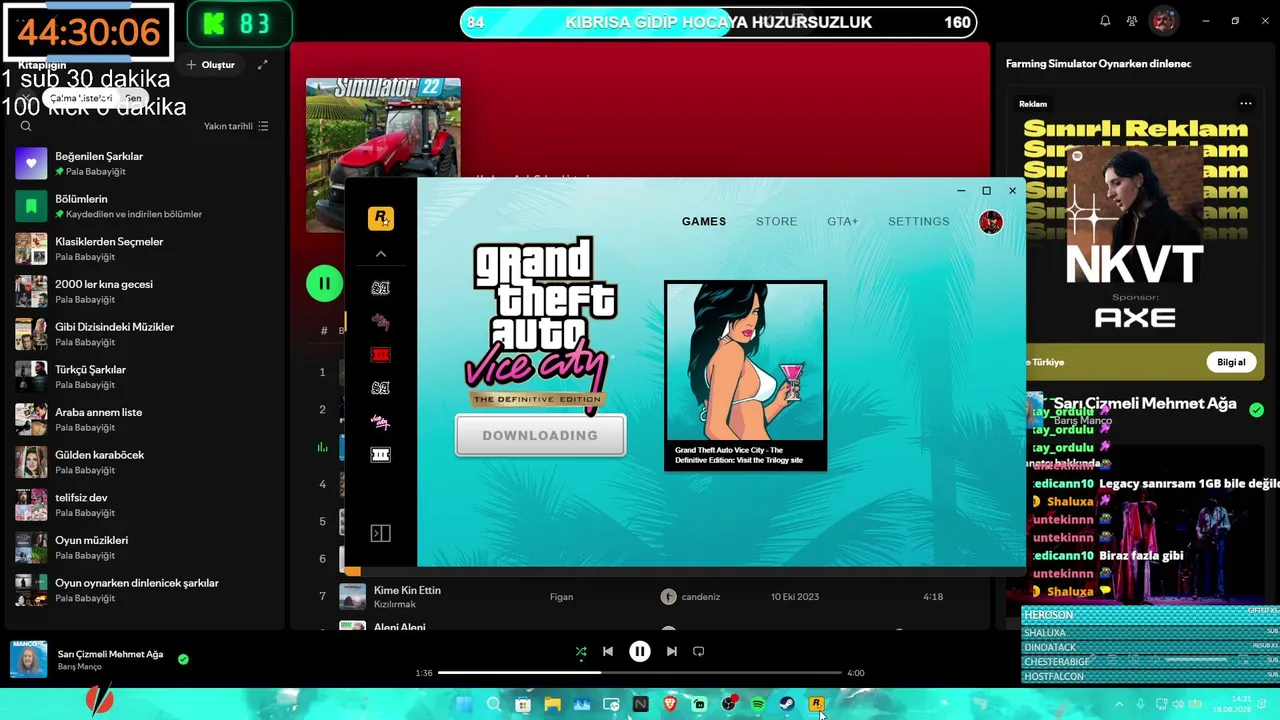Image resolution: width=1280 pixels, height=720 pixels.
Task: Open Oyun oynarken dinlenicek şarkılar playlist
Action: click(143, 590)
